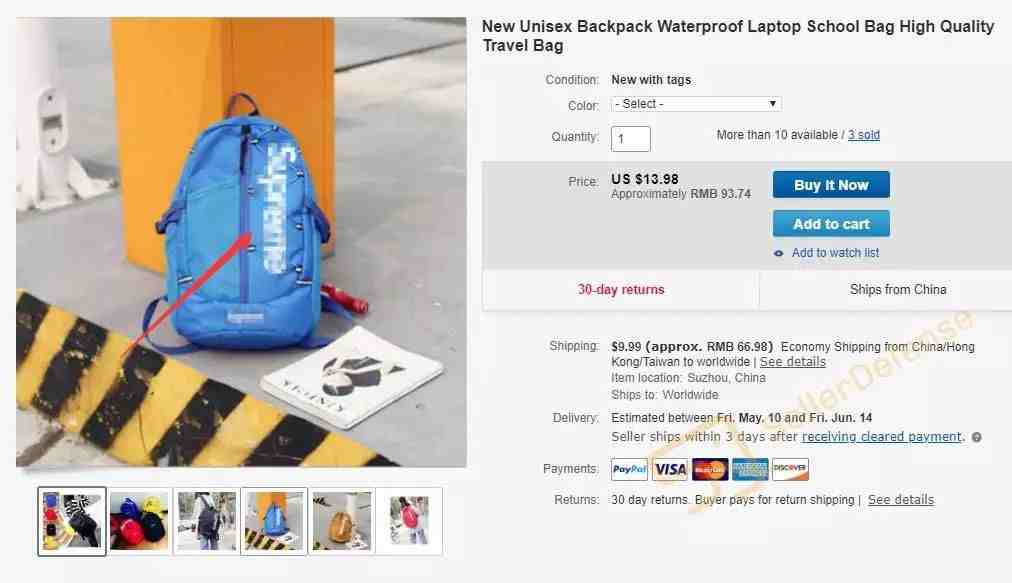Click the help icon after cleared payment
1012x583 pixels.
pos(977,437)
